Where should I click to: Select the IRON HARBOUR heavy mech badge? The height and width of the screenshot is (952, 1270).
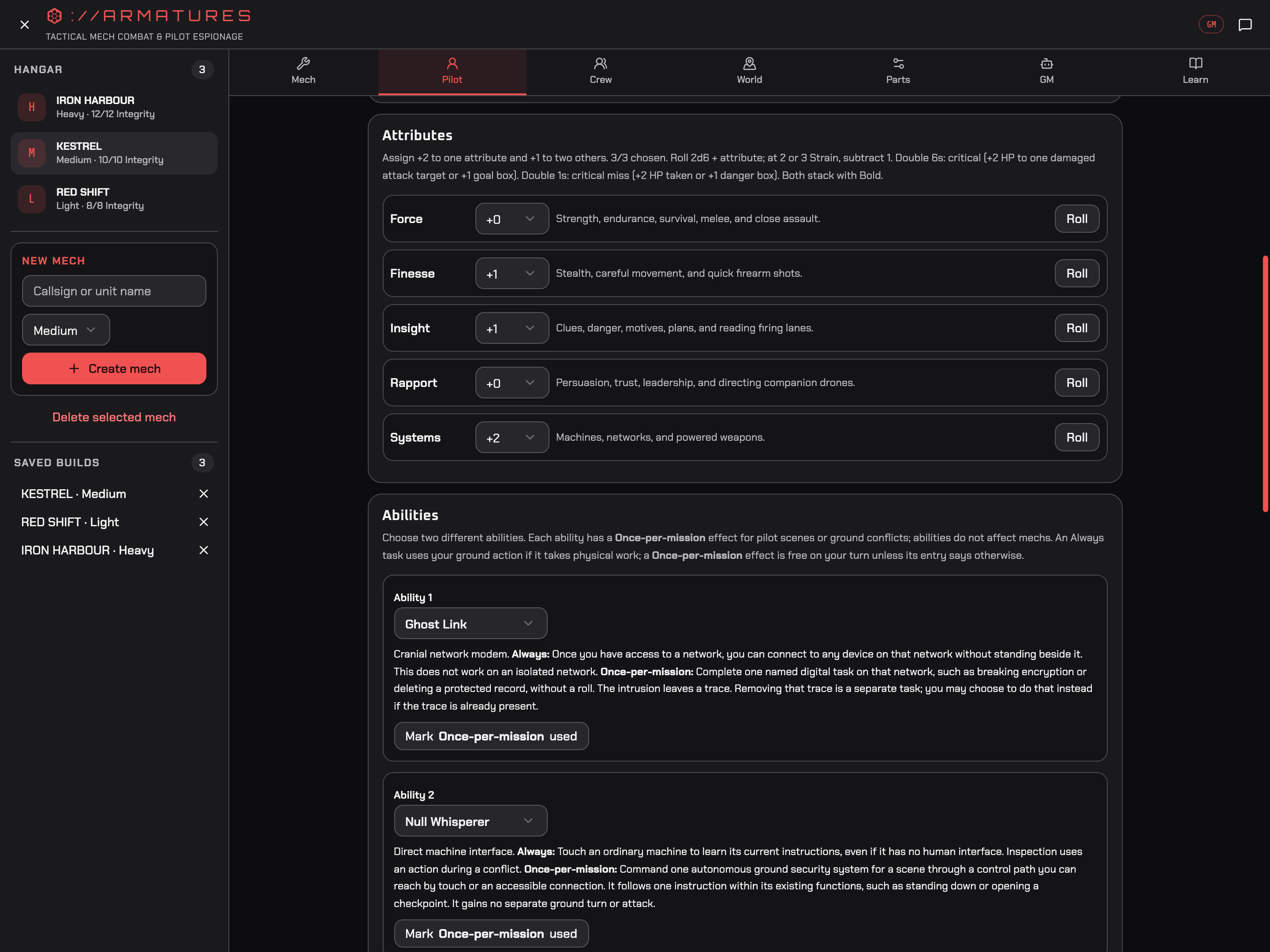pyautogui.click(x=32, y=107)
